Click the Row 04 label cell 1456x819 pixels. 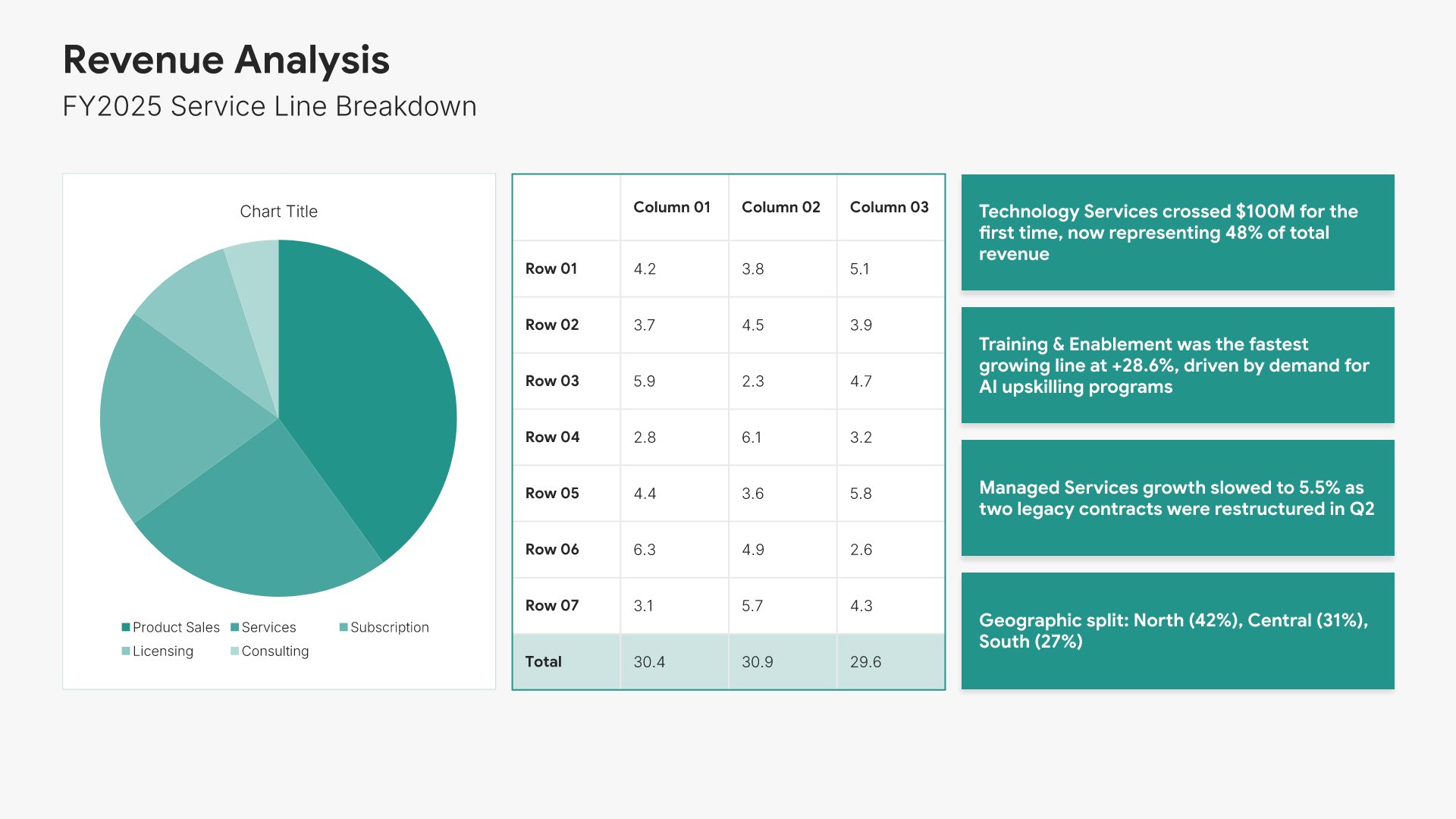pos(553,437)
